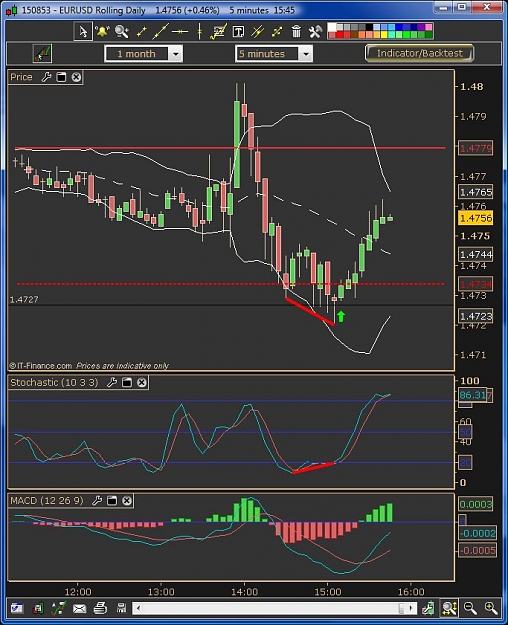Screen dimensions: 508x625
Task: Close the Price panel
Action: coord(76,77)
